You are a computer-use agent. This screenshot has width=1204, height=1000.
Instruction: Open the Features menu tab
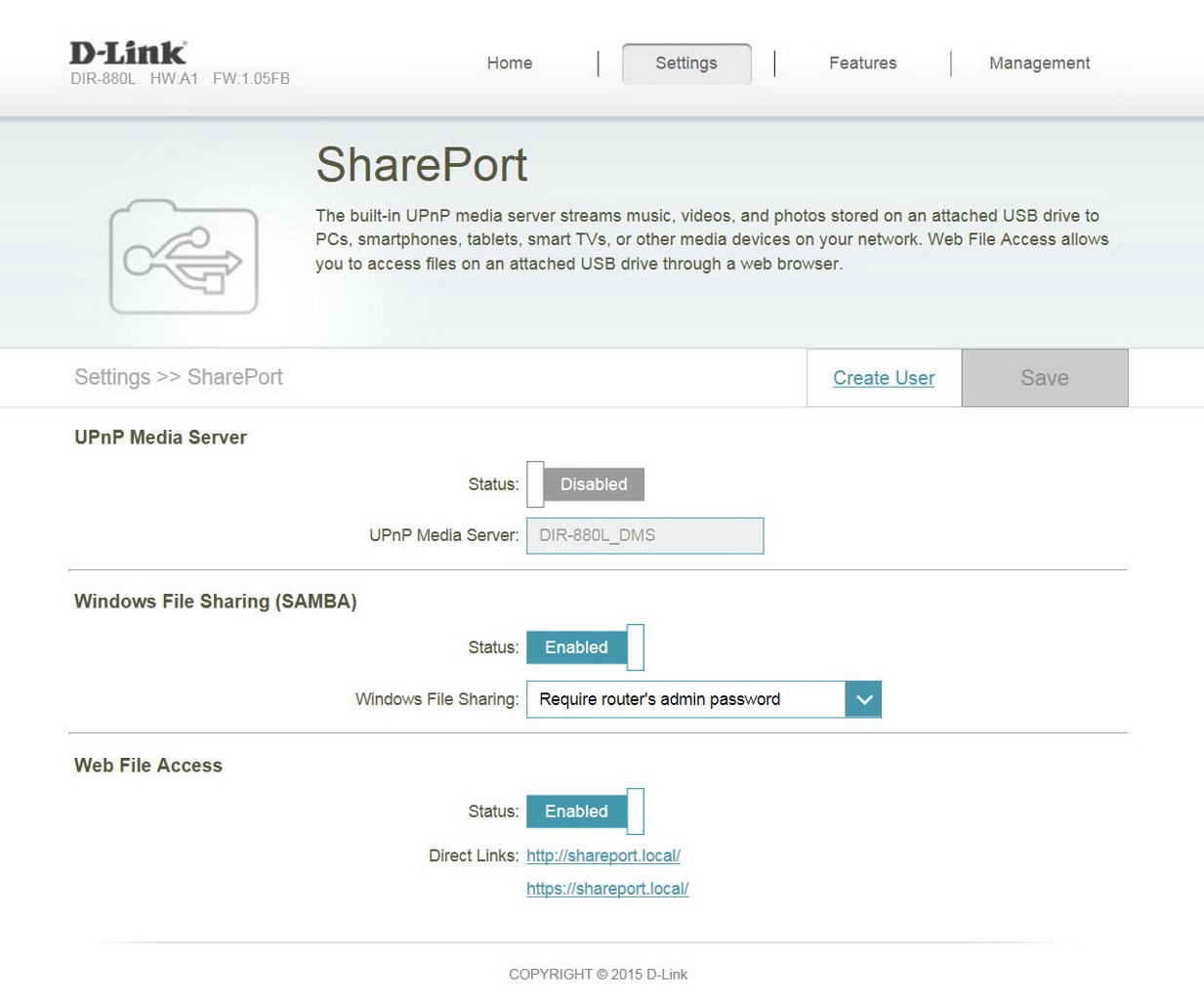coord(862,63)
